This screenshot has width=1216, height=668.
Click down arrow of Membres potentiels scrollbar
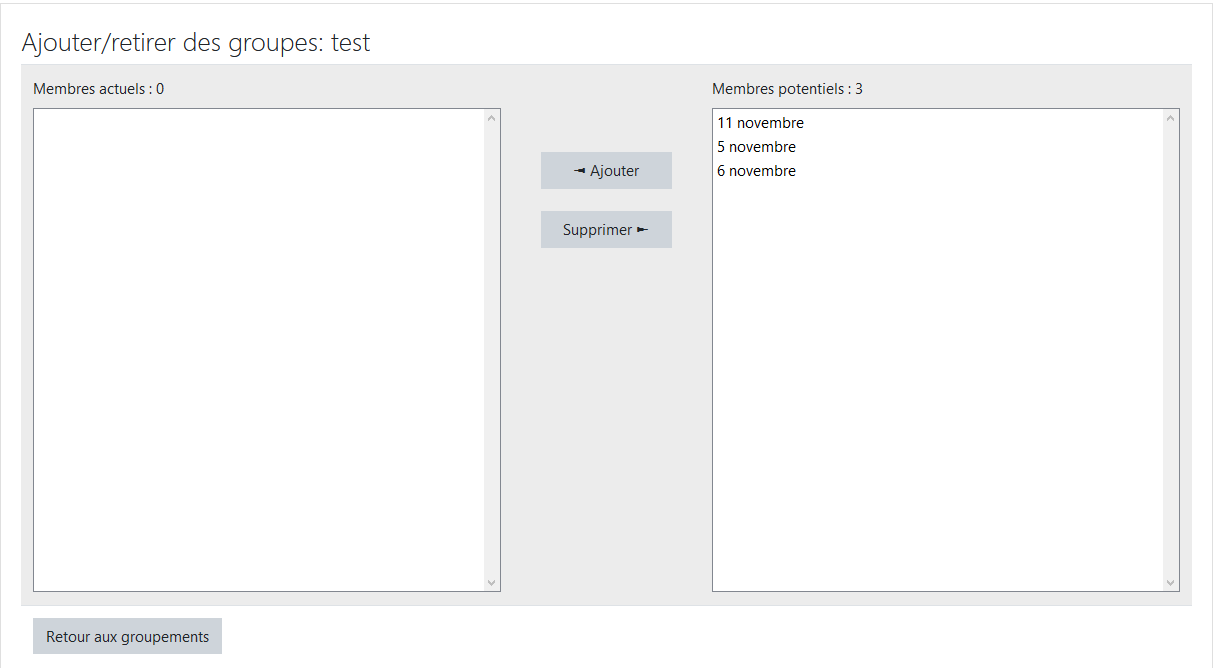pos(1170,582)
